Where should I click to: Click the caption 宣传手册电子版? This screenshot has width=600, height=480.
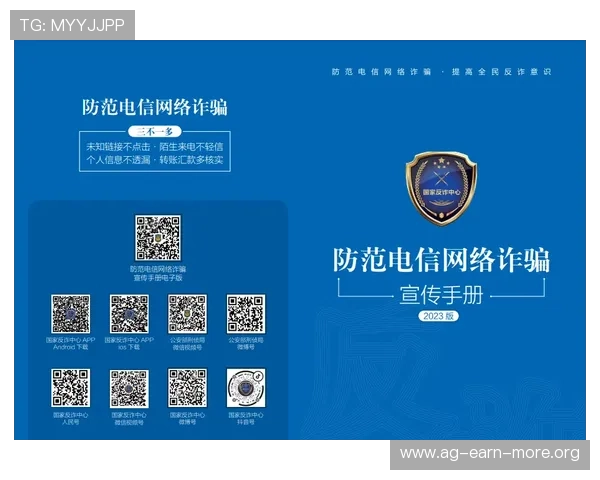click(x=158, y=278)
